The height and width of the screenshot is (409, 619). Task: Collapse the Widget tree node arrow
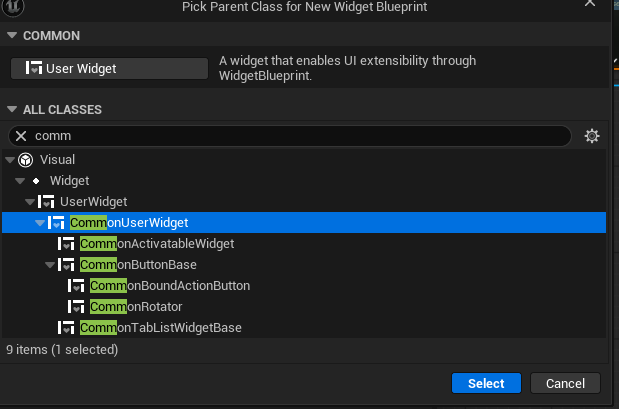click(20, 181)
